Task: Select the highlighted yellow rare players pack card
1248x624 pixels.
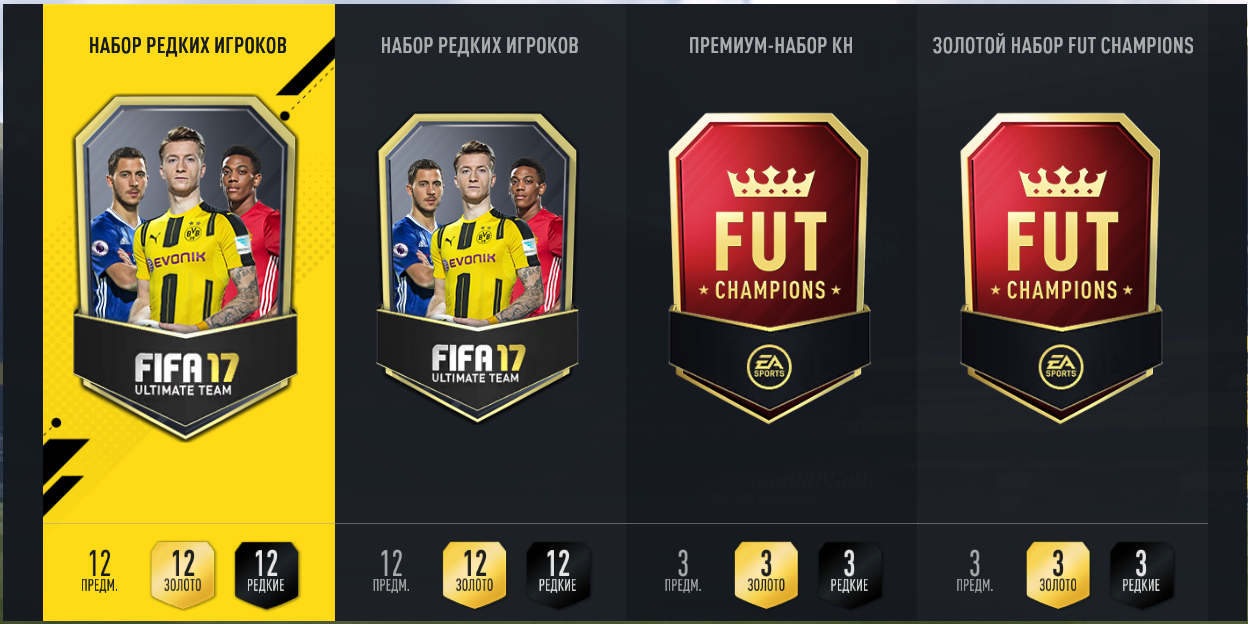Action: [186, 267]
